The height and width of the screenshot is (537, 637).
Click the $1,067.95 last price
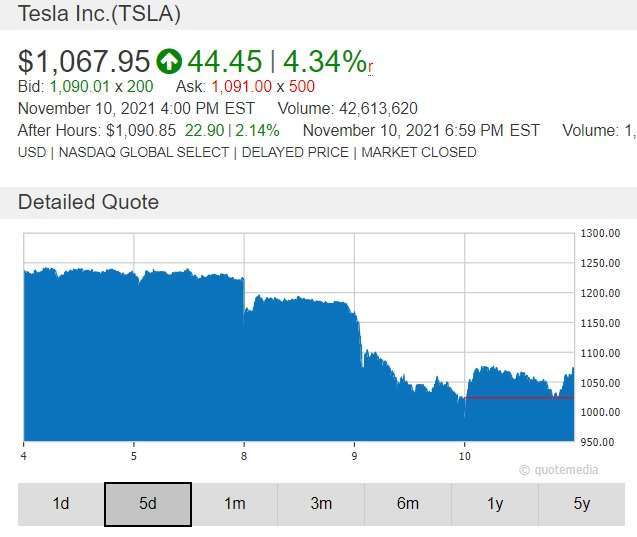[x=84, y=61]
